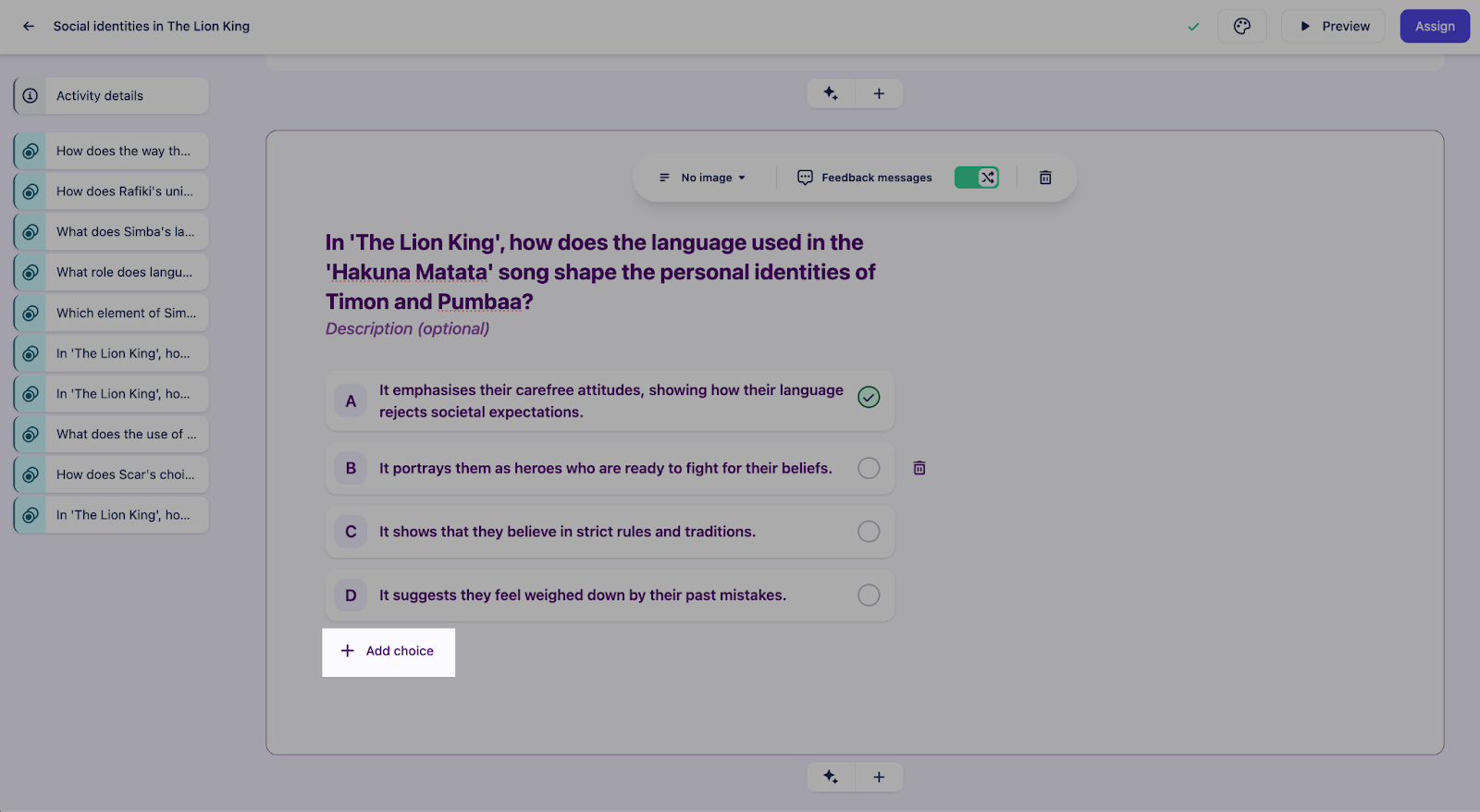1480x812 pixels.
Task: Click the Preview button
Action: coord(1333,26)
